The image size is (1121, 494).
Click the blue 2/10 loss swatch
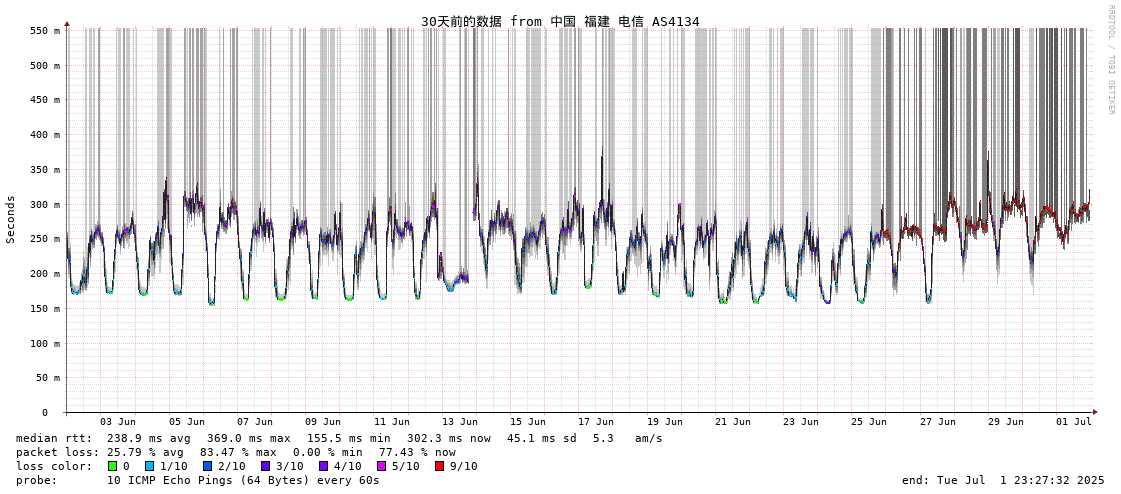(207, 467)
